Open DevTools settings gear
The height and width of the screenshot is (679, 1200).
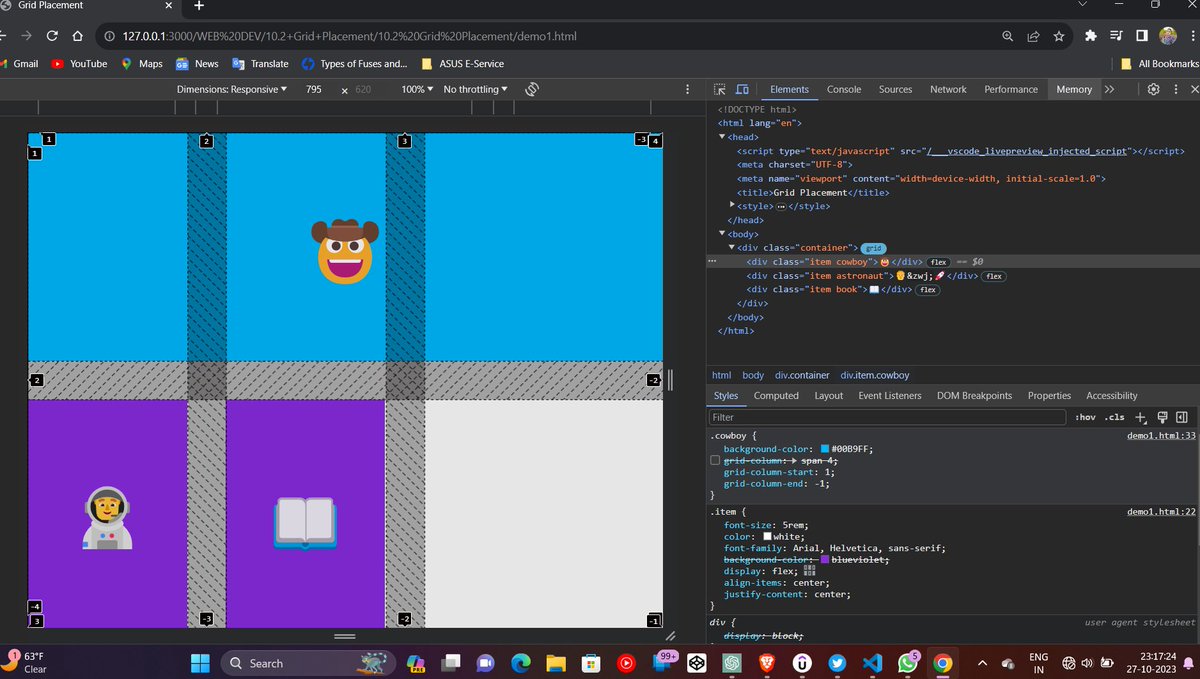pyautogui.click(x=1153, y=89)
